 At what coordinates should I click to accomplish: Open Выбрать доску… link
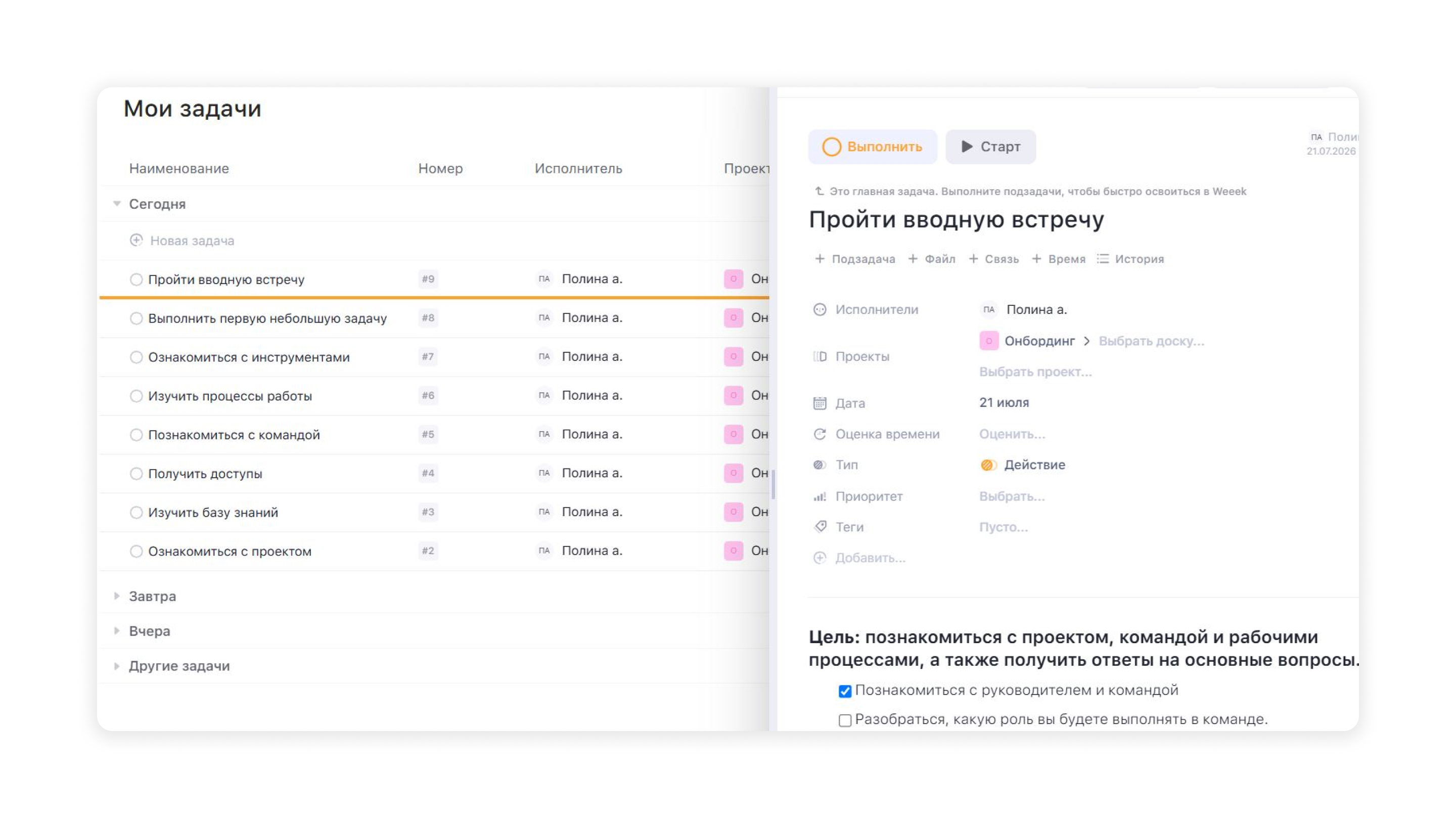pos(1151,341)
